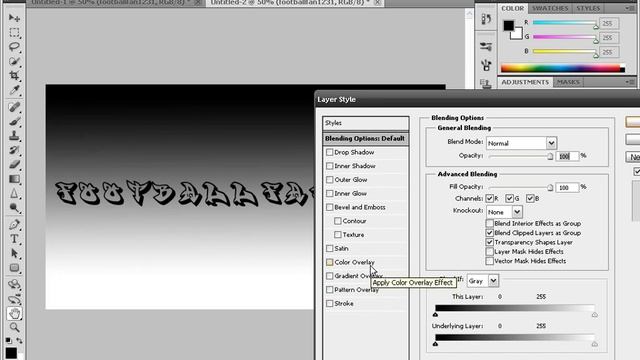The image size is (640, 360).
Task: Click the Opacity slider handle
Action: [x=550, y=156]
